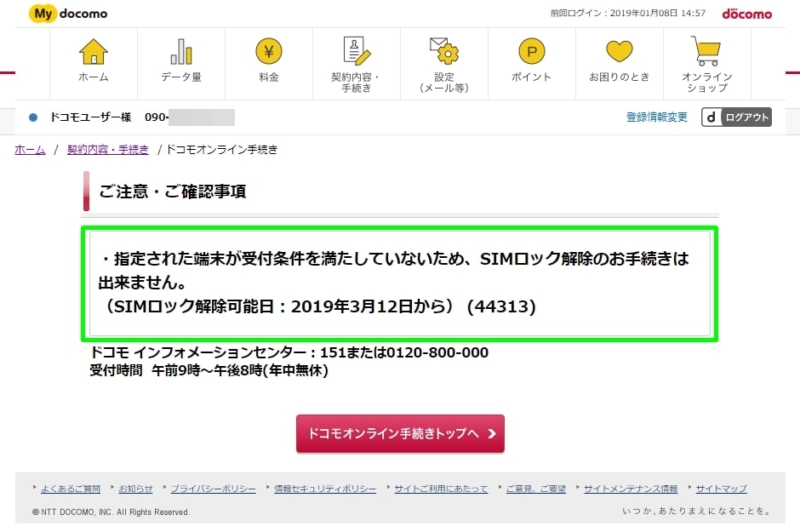Click the ホーム navigation label
800x532 pixels.
click(x=93, y=77)
